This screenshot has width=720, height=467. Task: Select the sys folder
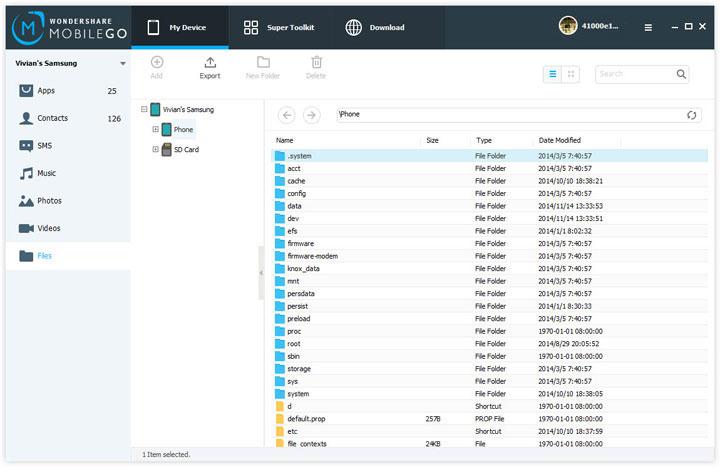489,381
